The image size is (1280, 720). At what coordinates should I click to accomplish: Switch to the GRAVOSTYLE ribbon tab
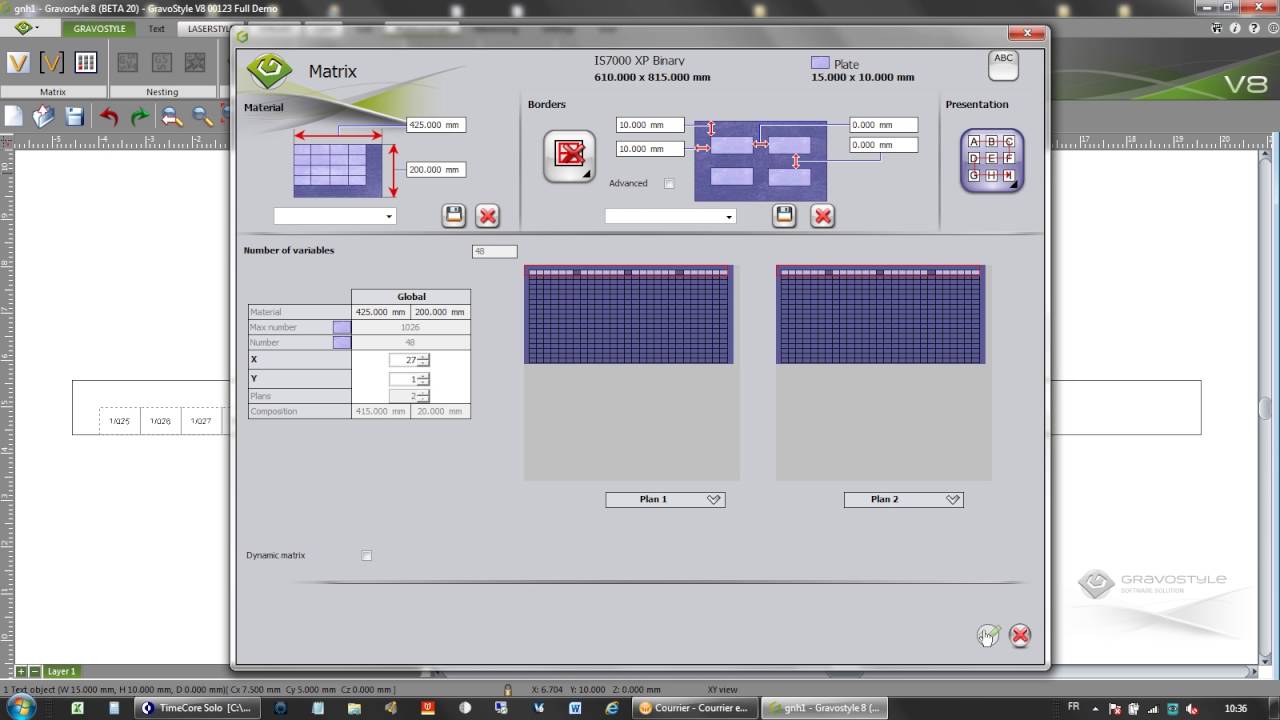(x=100, y=29)
